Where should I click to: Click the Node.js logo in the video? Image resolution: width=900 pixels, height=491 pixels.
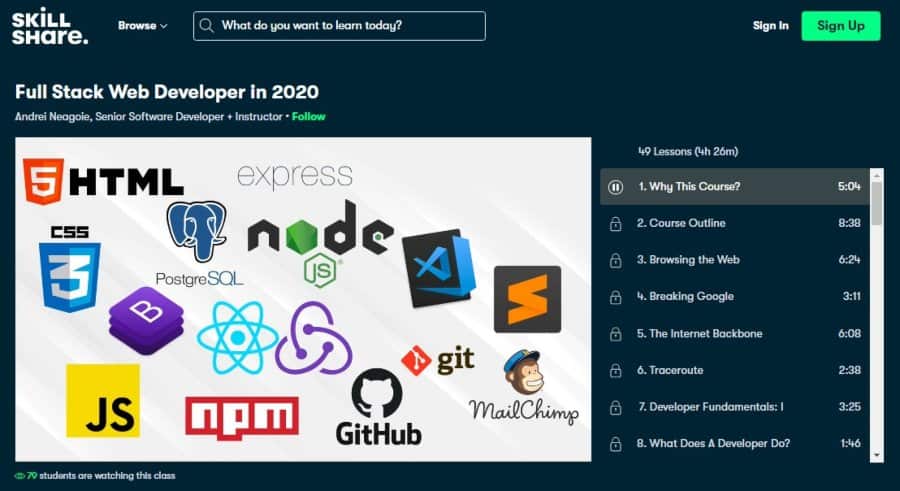320,242
